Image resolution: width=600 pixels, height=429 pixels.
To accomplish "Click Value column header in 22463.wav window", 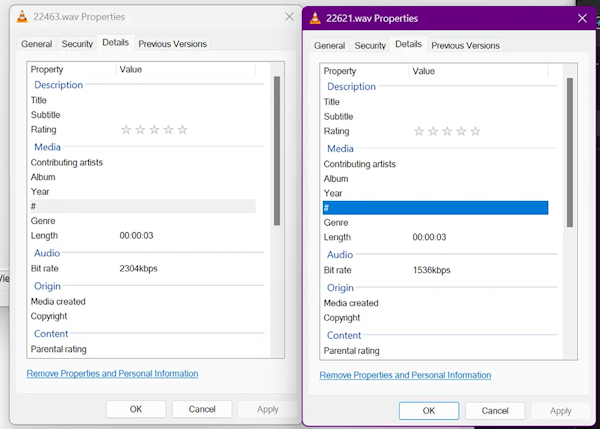I will point(186,70).
